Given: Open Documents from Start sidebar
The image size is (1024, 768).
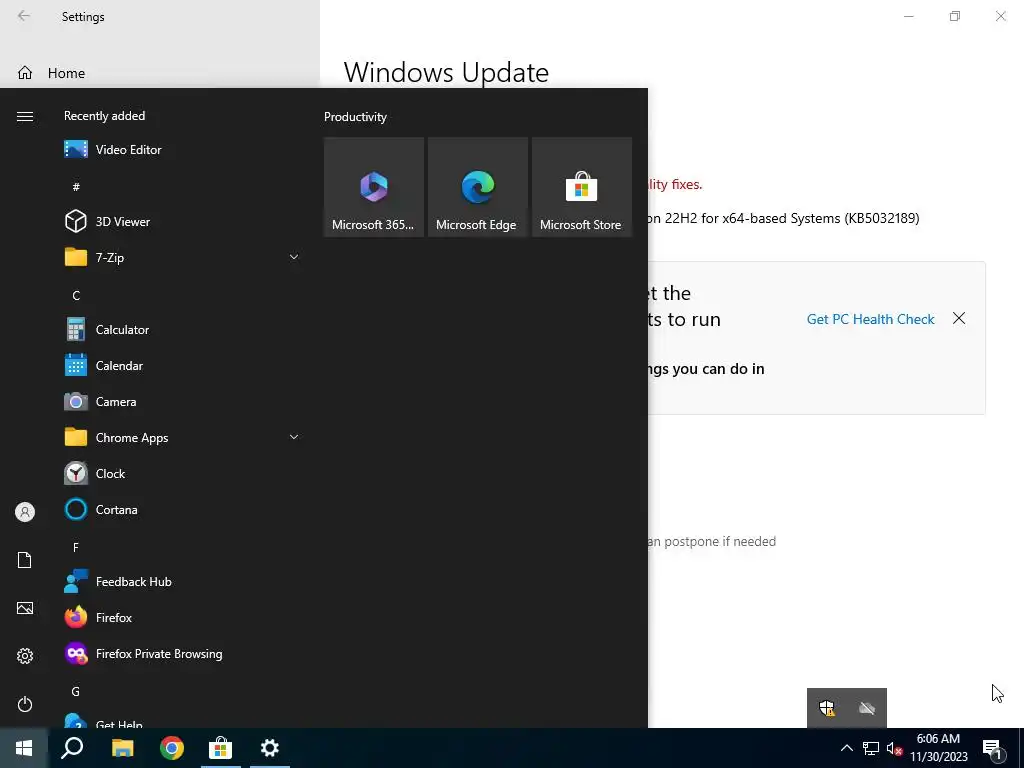Looking at the screenshot, I should [25, 560].
